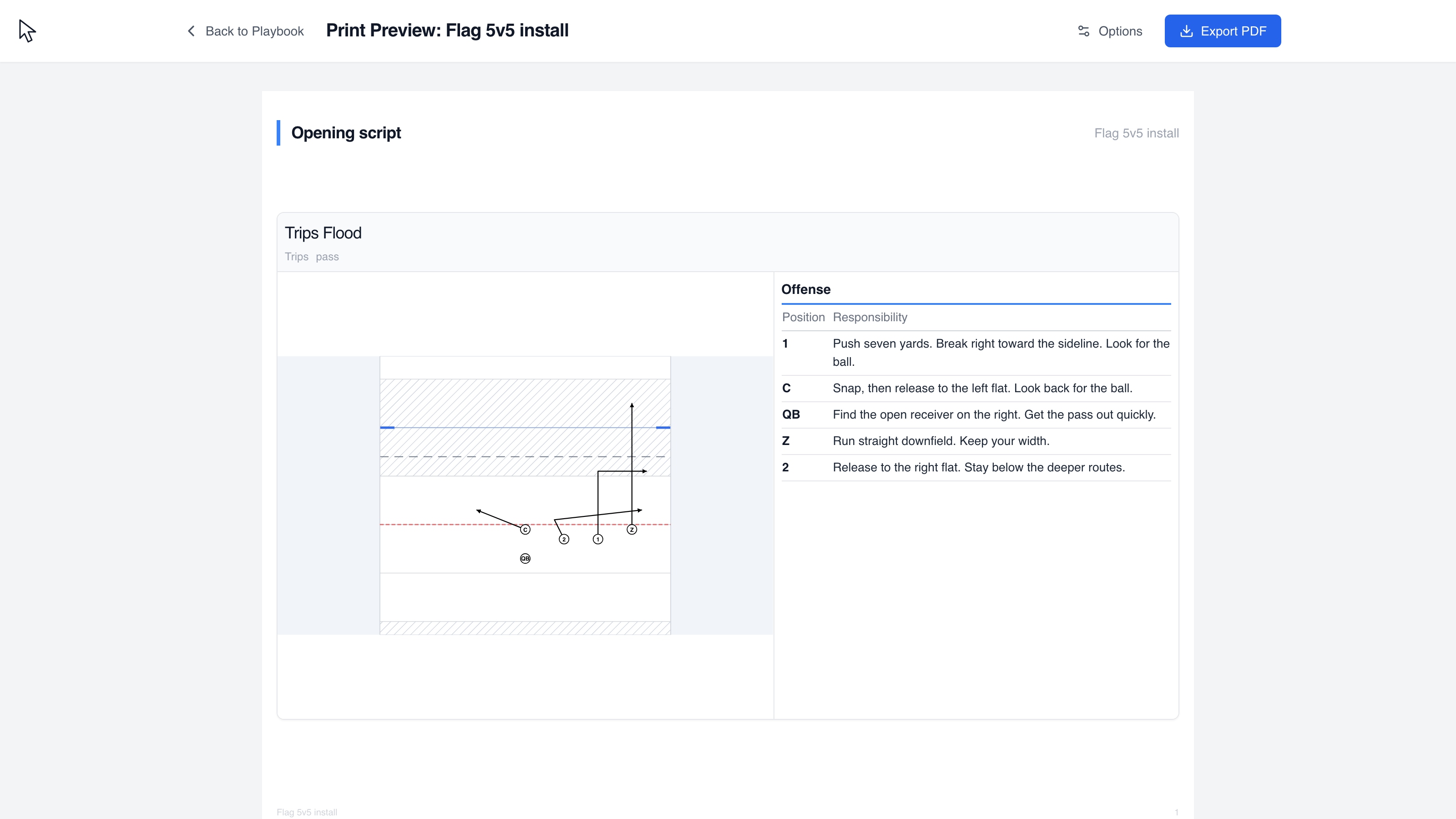Open the Options panel
This screenshot has width=1456, height=819.
coord(1110,31)
